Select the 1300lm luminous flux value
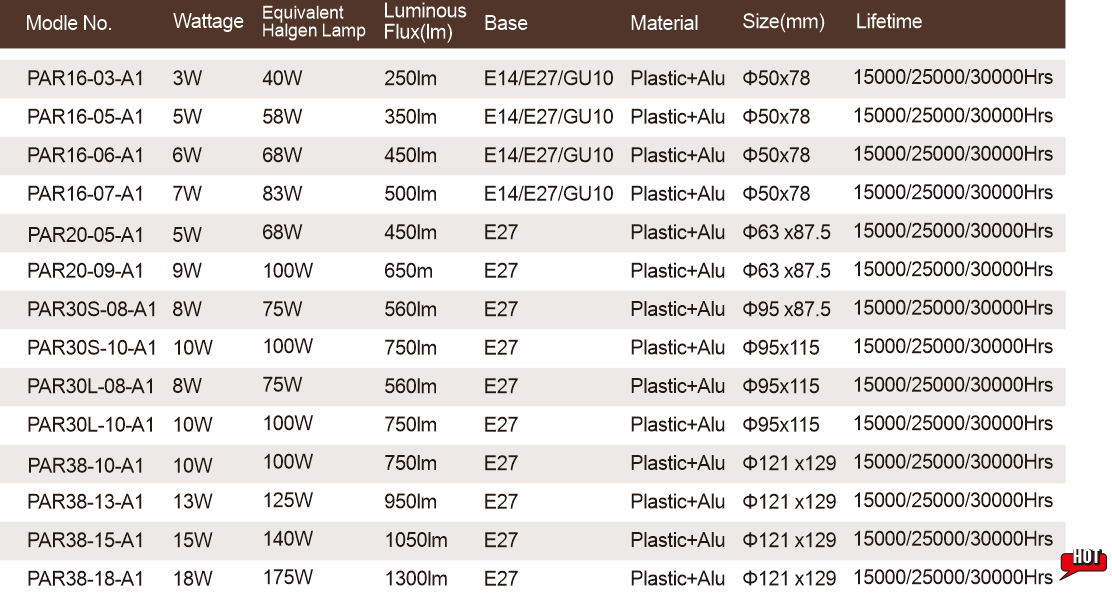Viewport: 1112px width, 597px height. (416, 579)
